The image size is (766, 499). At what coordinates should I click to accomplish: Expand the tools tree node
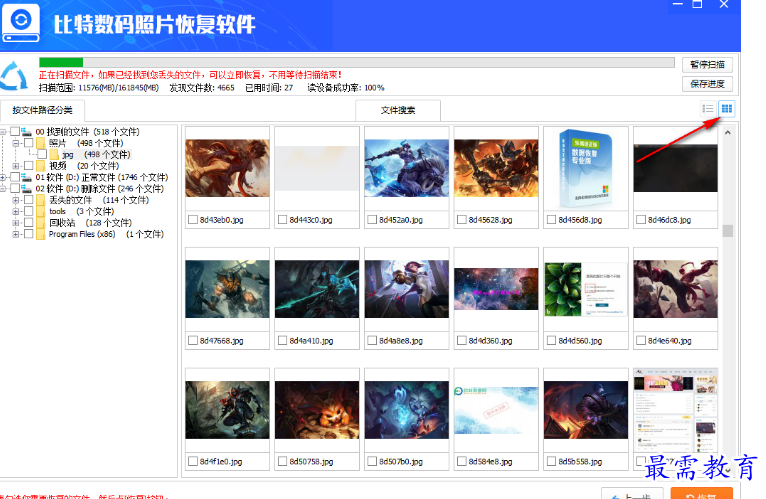coord(16,211)
